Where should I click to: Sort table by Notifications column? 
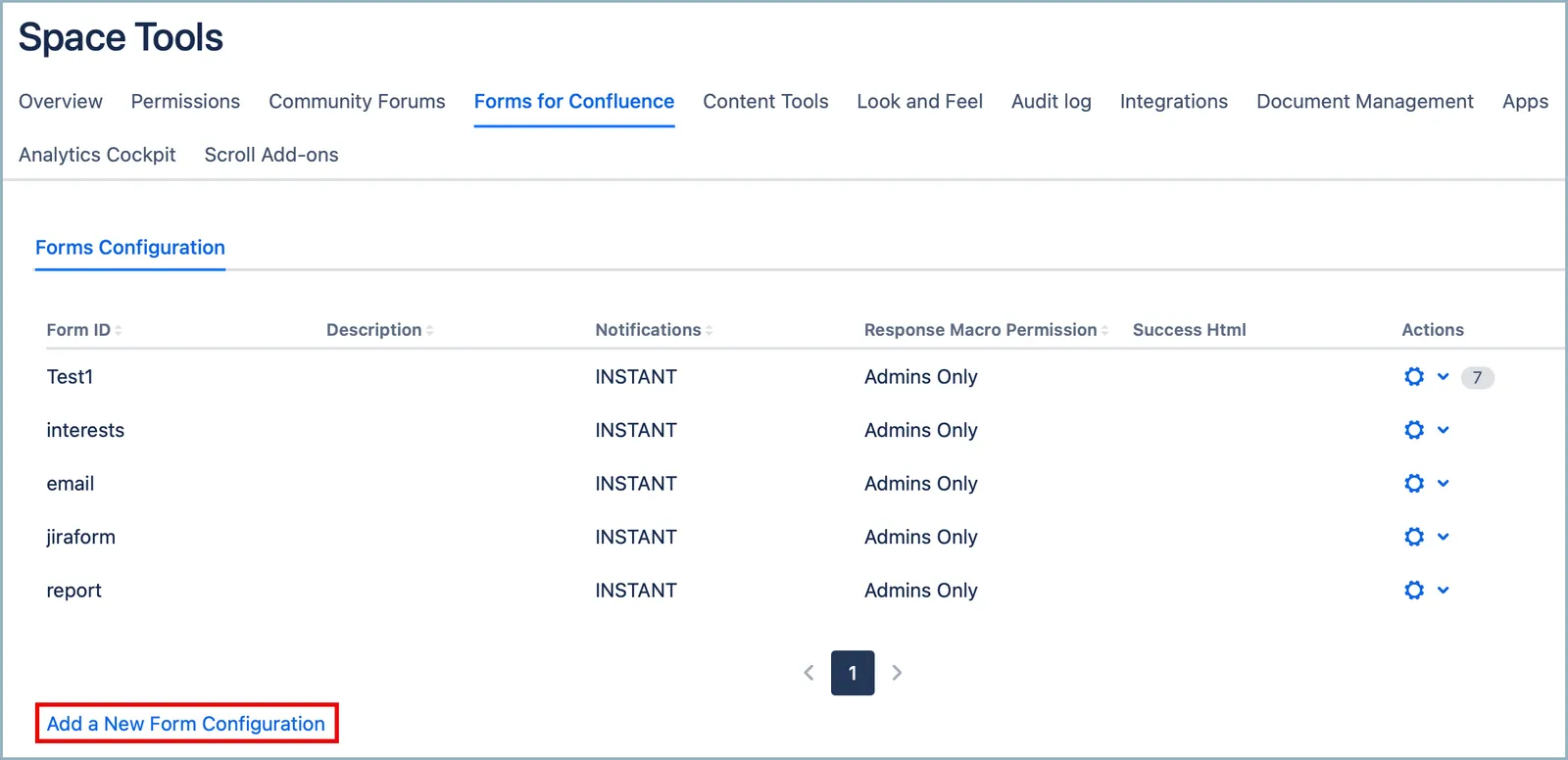pos(654,330)
